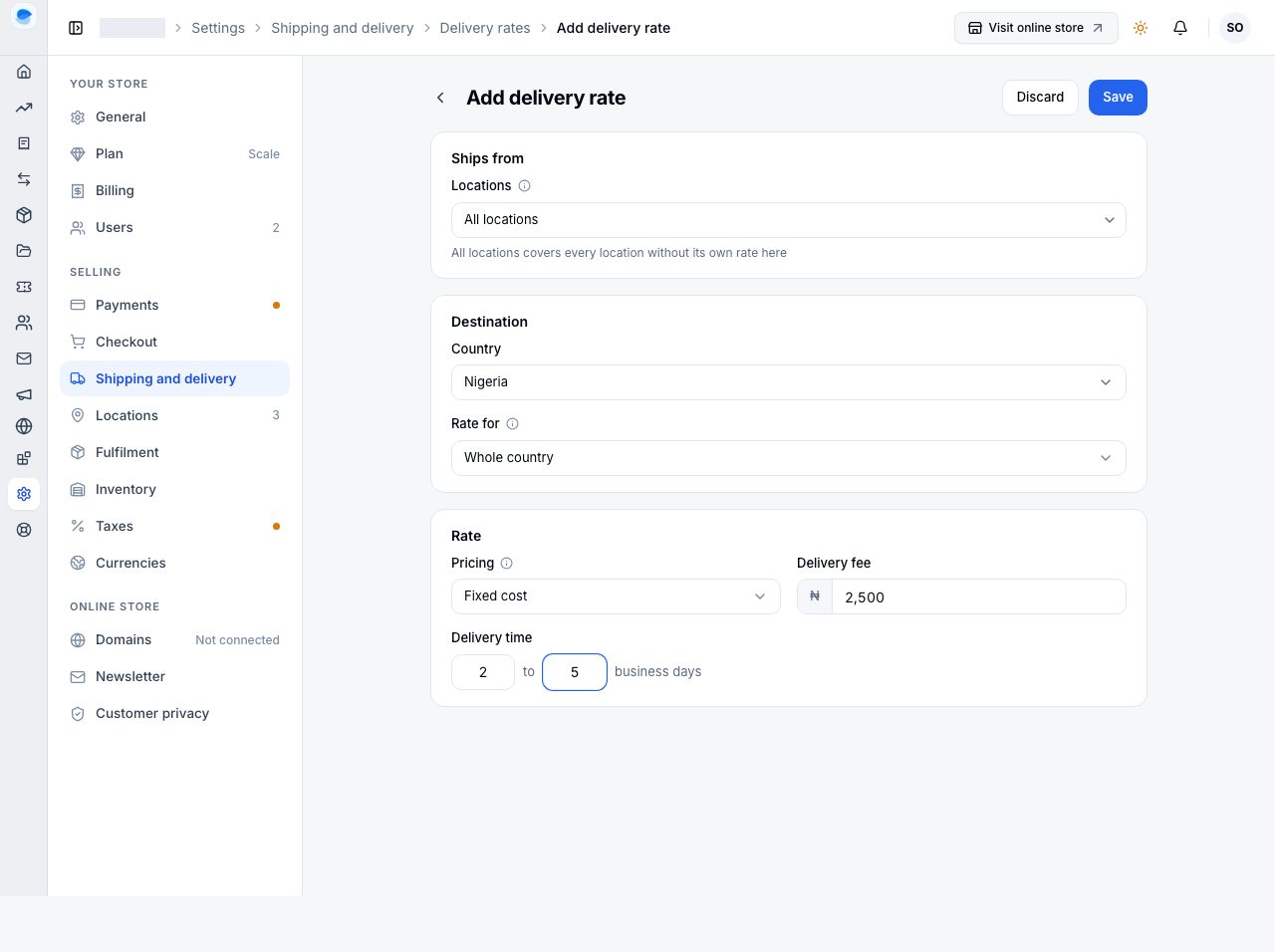This screenshot has width=1275, height=952.
Task: Expand the Whole country dropdown
Action: pos(789,458)
